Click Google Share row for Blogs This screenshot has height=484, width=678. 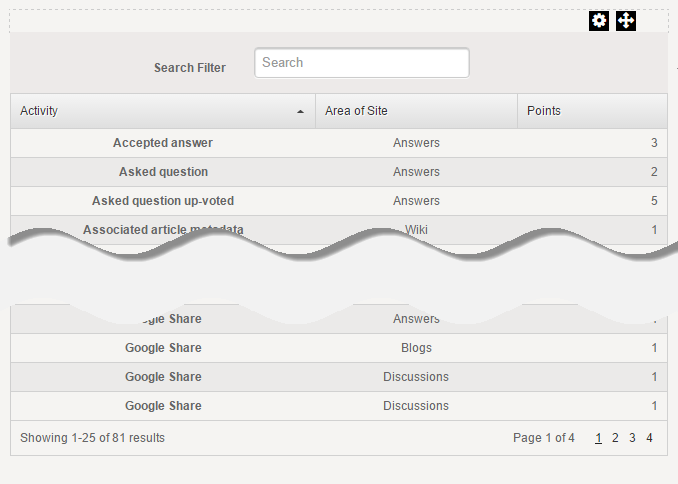pyautogui.click(x=163, y=348)
